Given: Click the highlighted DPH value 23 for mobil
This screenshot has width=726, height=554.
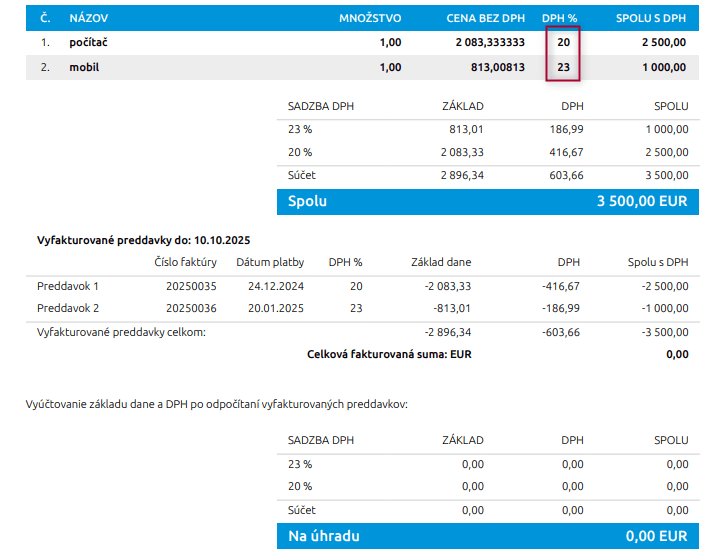Looking at the screenshot, I should [x=562, y=68].
